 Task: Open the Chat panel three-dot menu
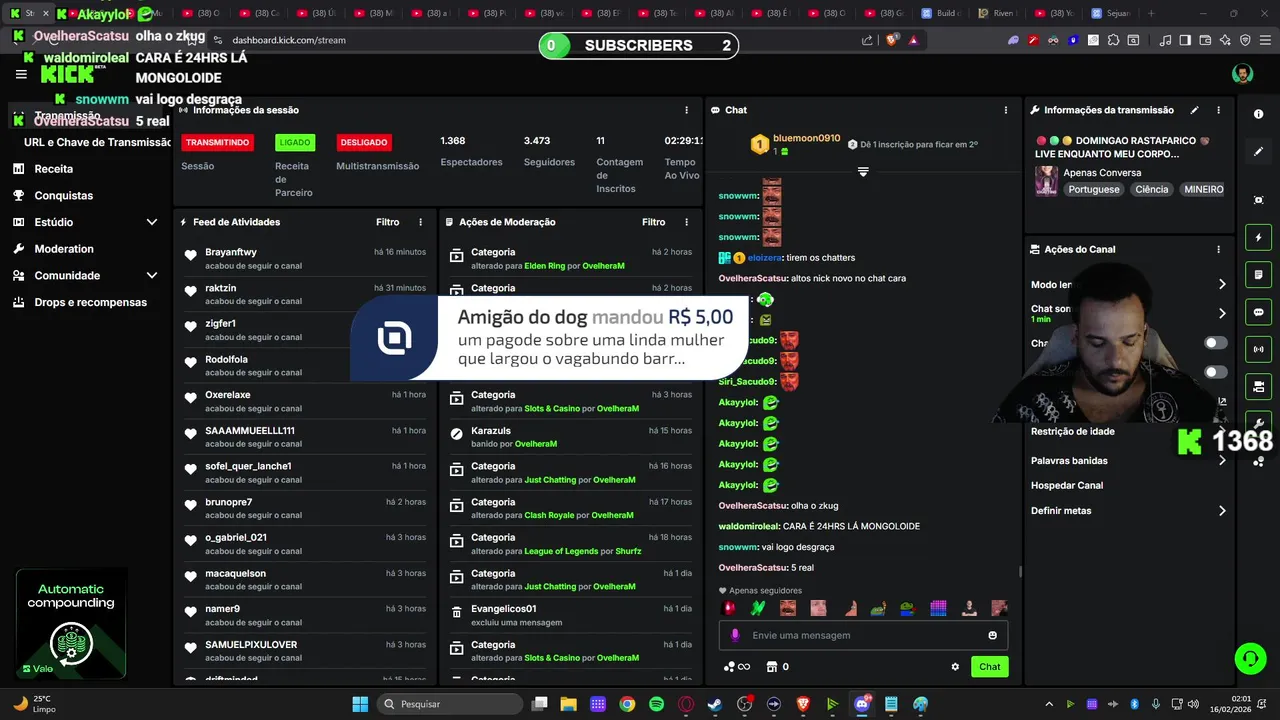(1006, 110)
